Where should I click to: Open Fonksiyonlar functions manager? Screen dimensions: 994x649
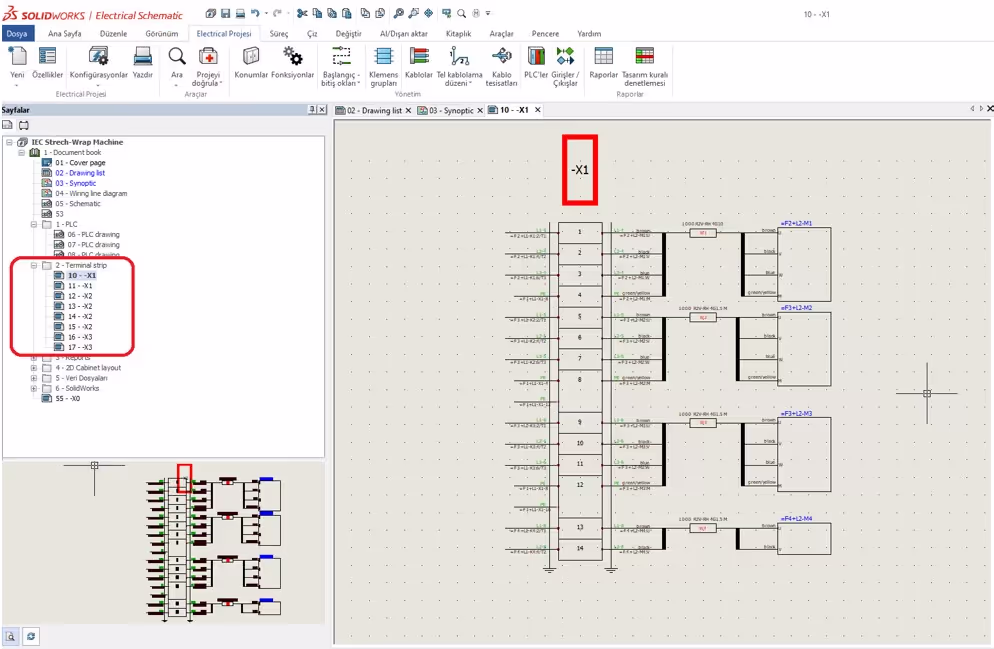tap(292, 63)
